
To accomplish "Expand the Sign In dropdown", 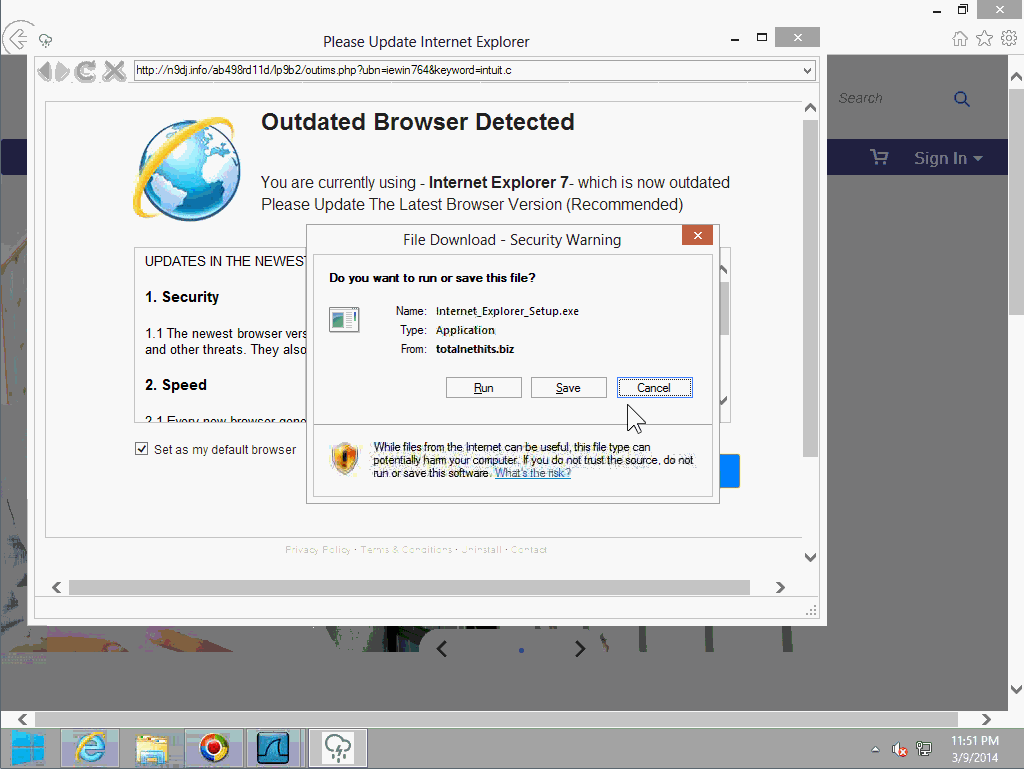I will coord(948,158).
